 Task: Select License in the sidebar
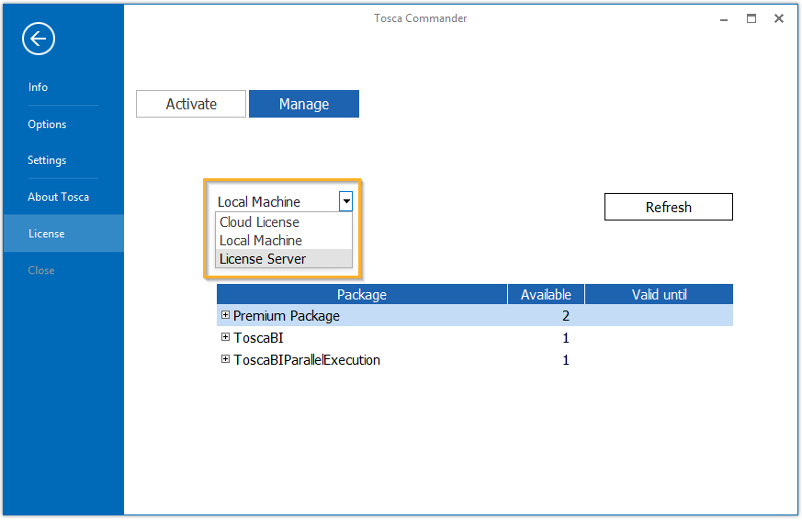(46, 234)
